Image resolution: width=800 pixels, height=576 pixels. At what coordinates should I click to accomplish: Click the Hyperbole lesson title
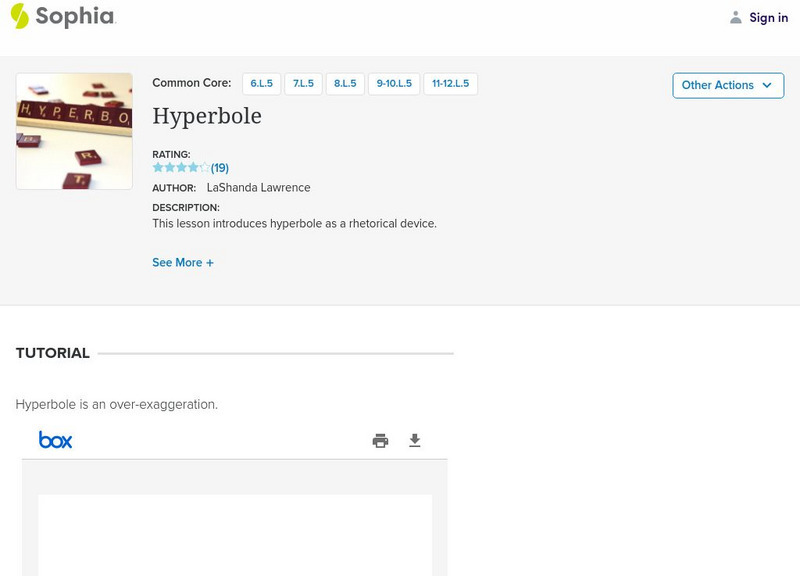click(207, 116)
